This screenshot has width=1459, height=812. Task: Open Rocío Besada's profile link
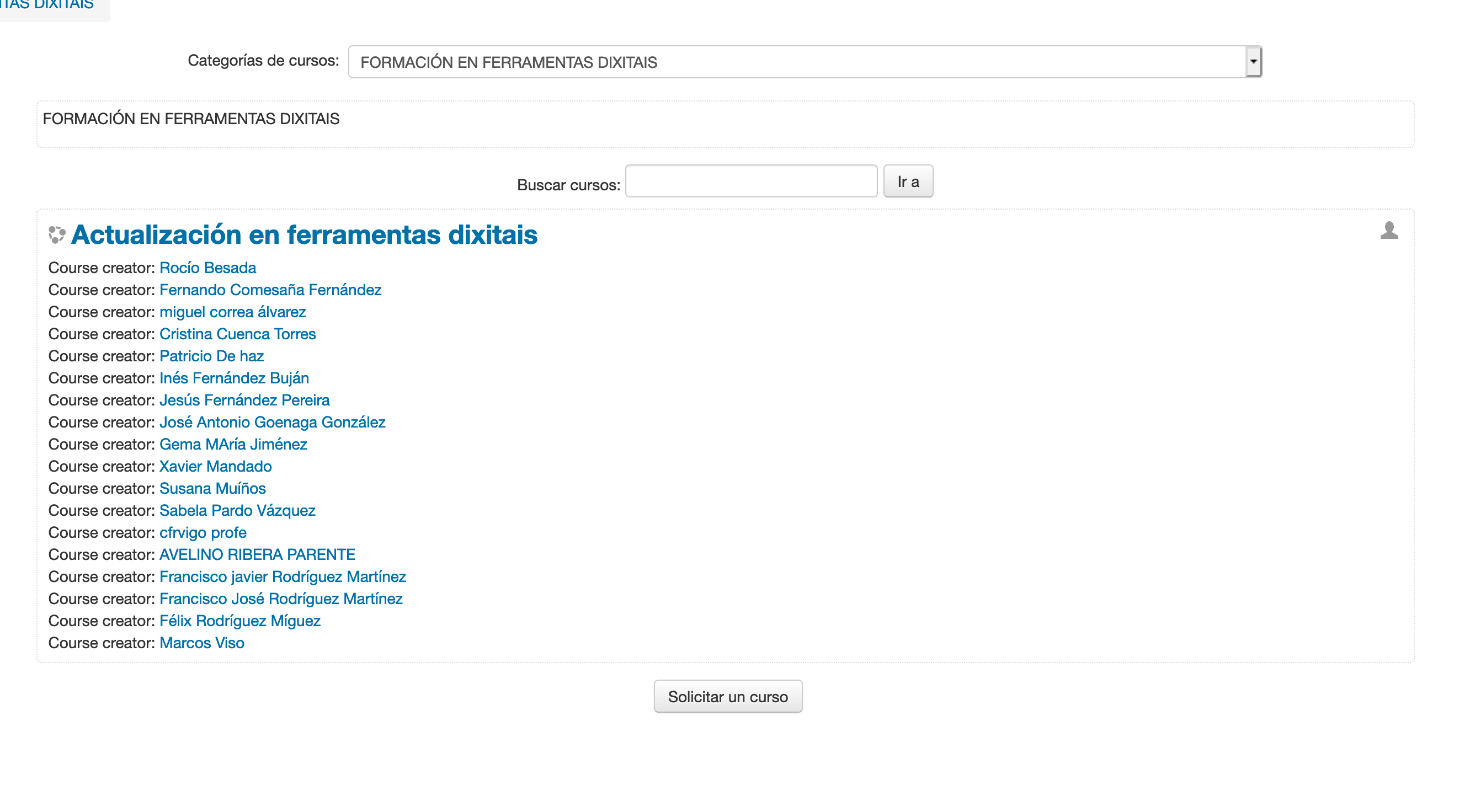coord(207,268)
